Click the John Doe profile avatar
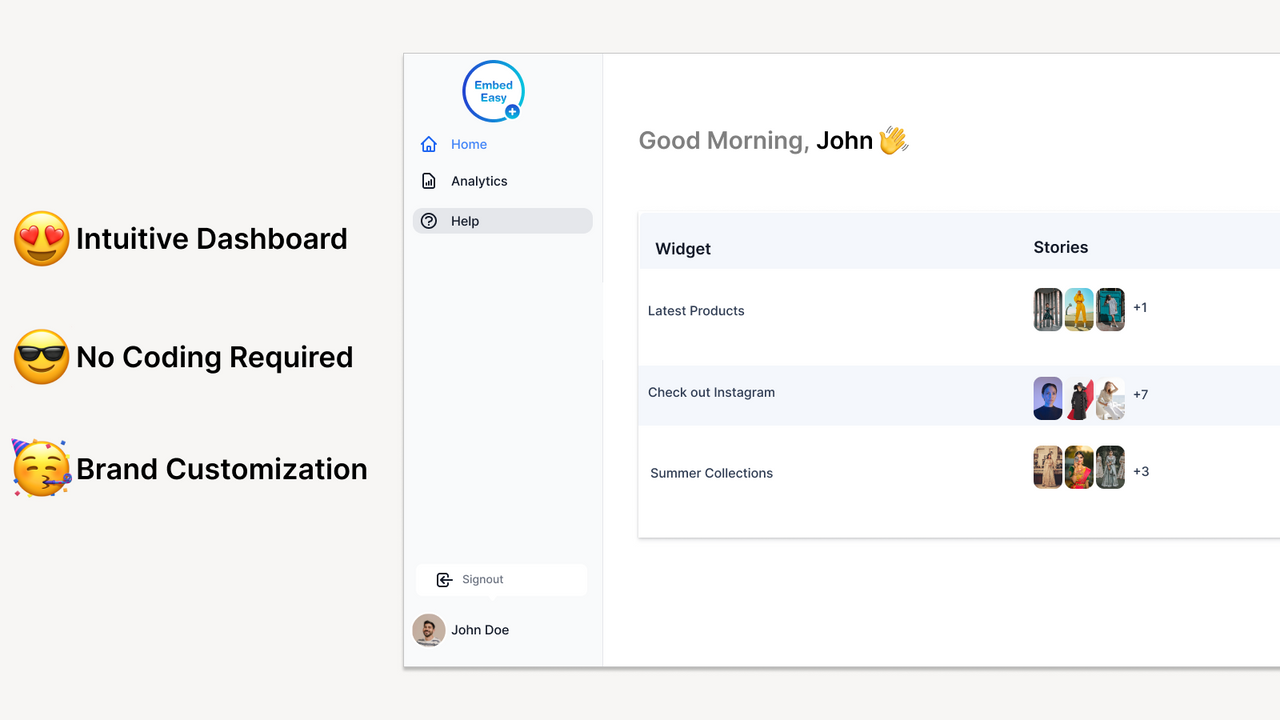 (428, 630)
